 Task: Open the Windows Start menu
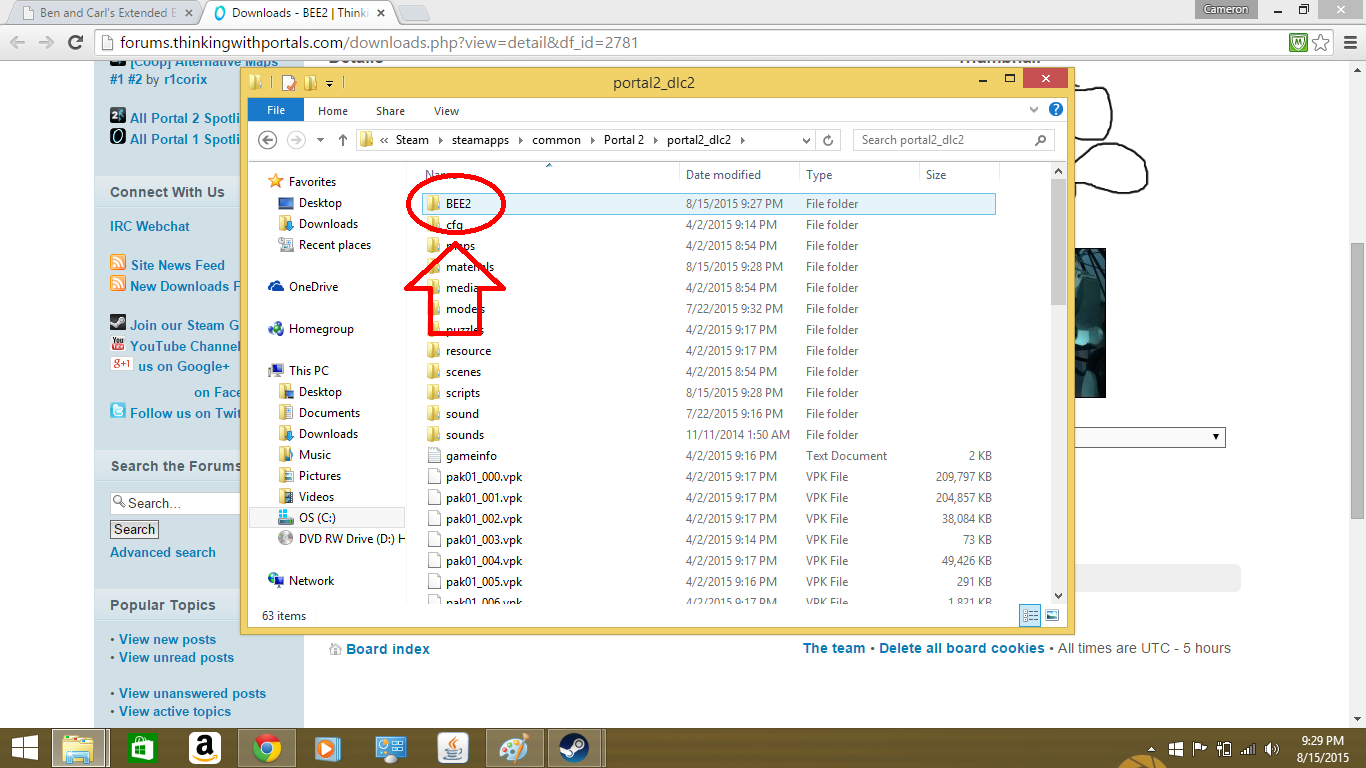(x=24, y=748)
